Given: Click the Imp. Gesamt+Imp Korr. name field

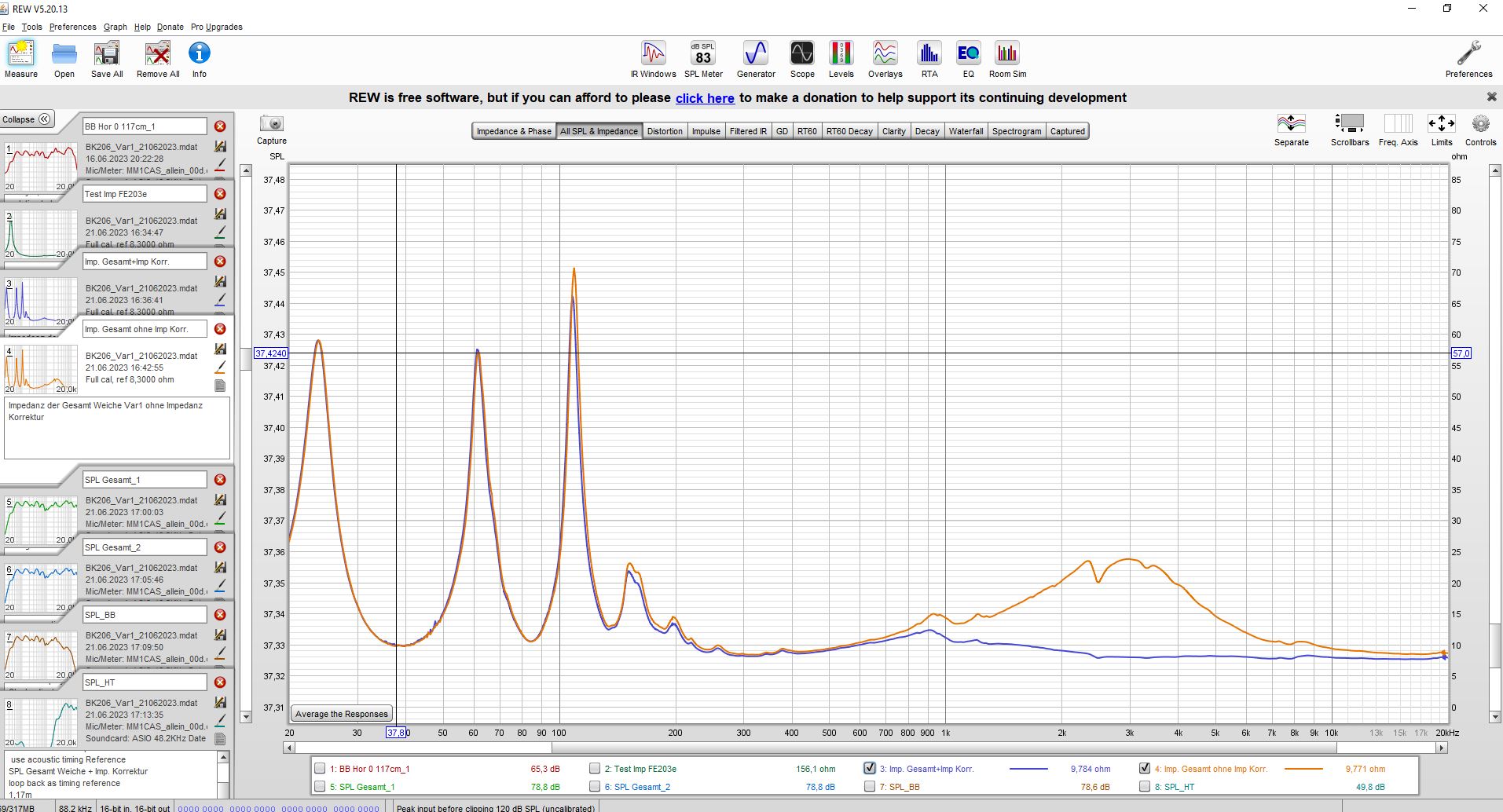Looking at the screenshot, I should click(x=145, y=262).
